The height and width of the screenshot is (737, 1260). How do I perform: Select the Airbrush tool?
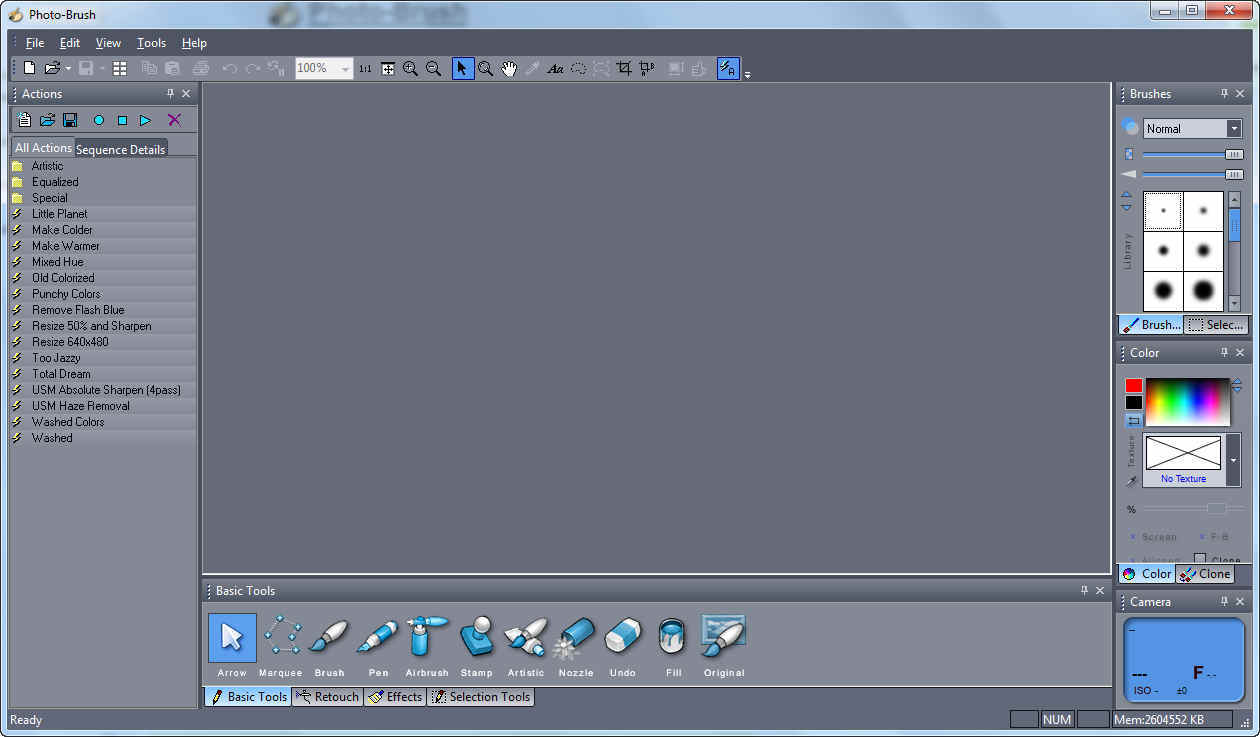[x=427, y=637]
